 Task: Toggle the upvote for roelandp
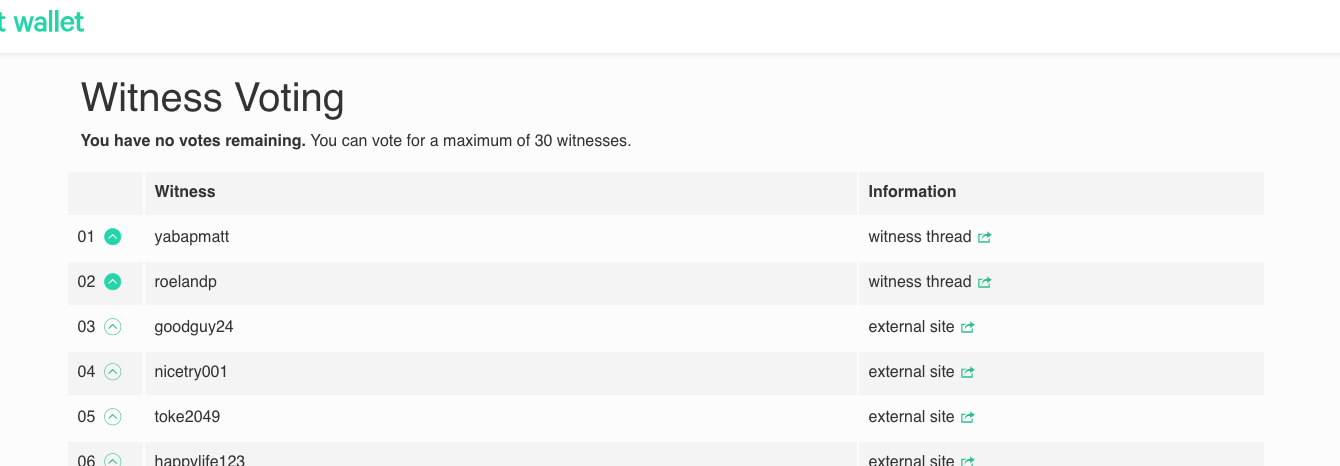[113, 282]
